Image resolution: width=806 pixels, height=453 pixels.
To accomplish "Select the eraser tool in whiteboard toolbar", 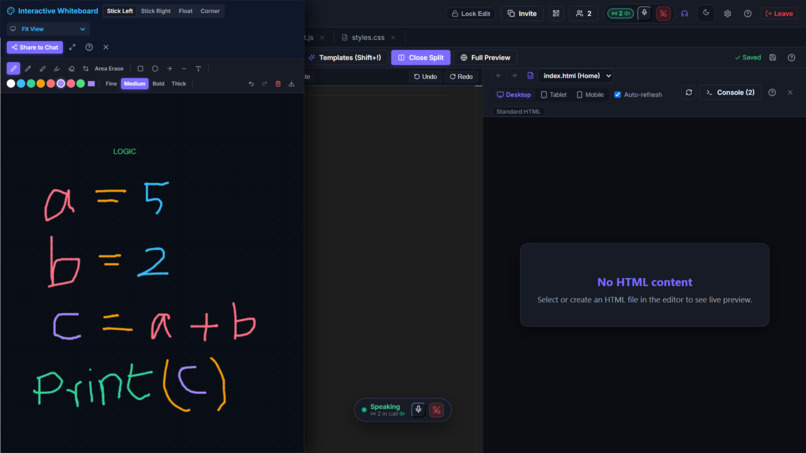I will [x=71, y=68].
